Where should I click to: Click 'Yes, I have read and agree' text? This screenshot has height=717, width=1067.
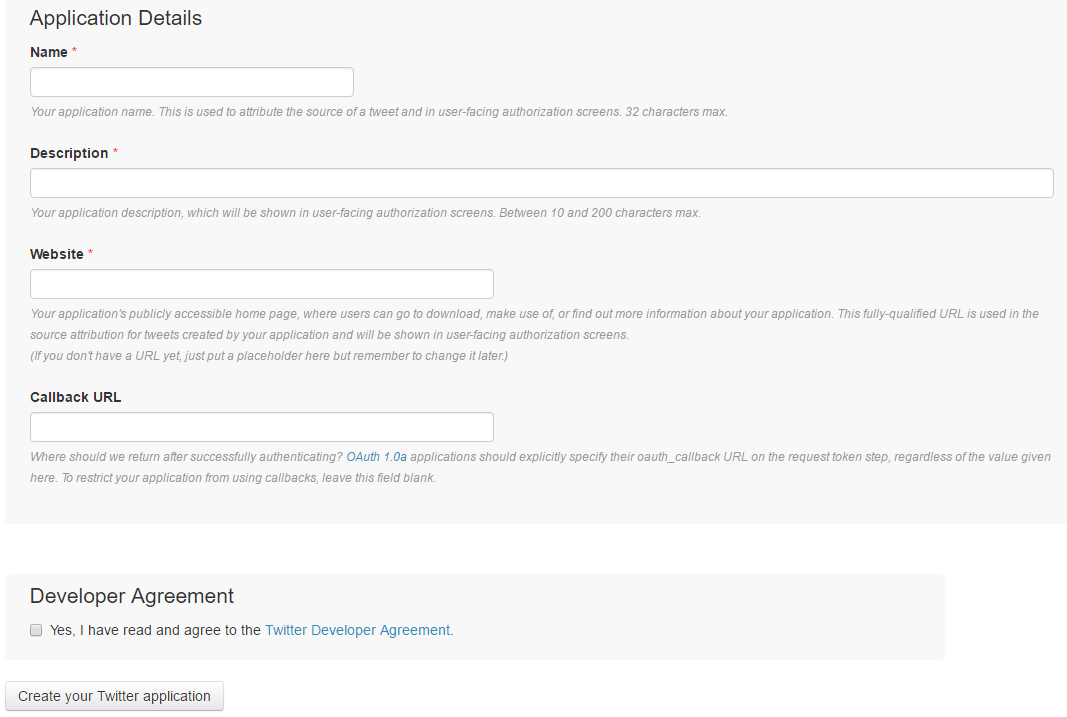tap(155, 631)
